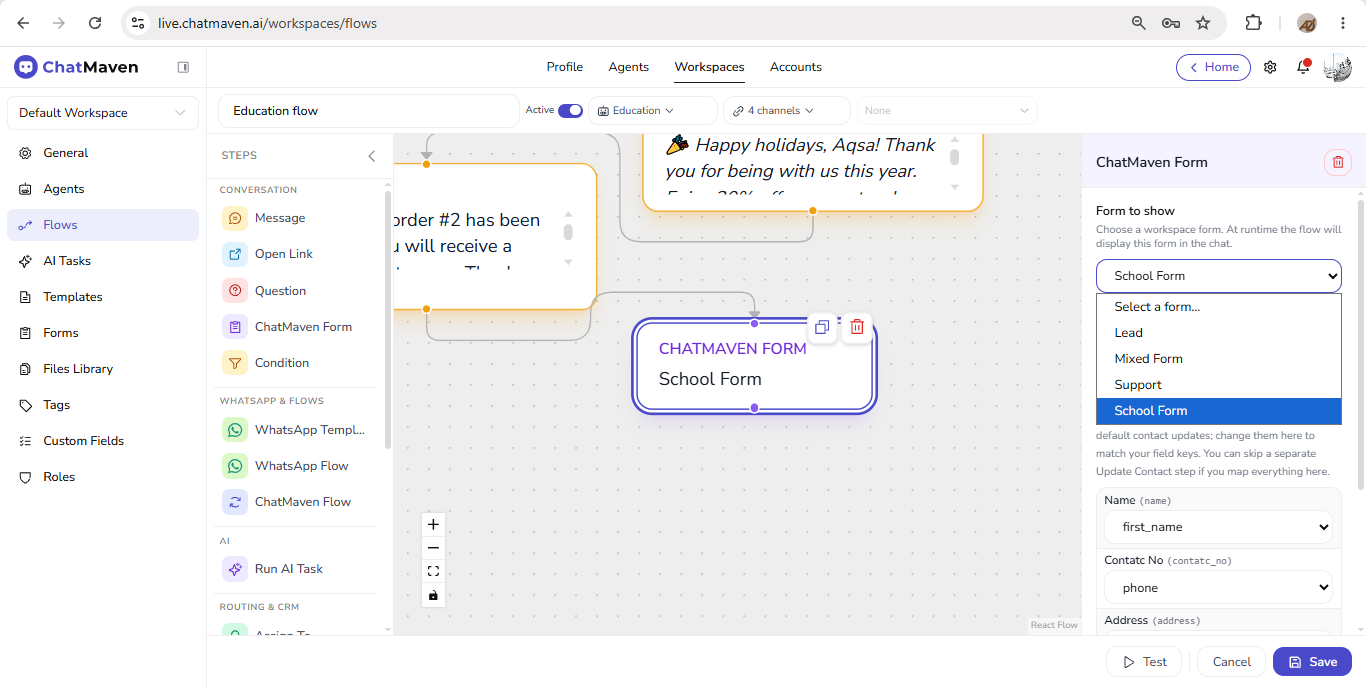Delete the ChatMaven Form step from panel header

pyautogui.click(x=1338, y=162)
